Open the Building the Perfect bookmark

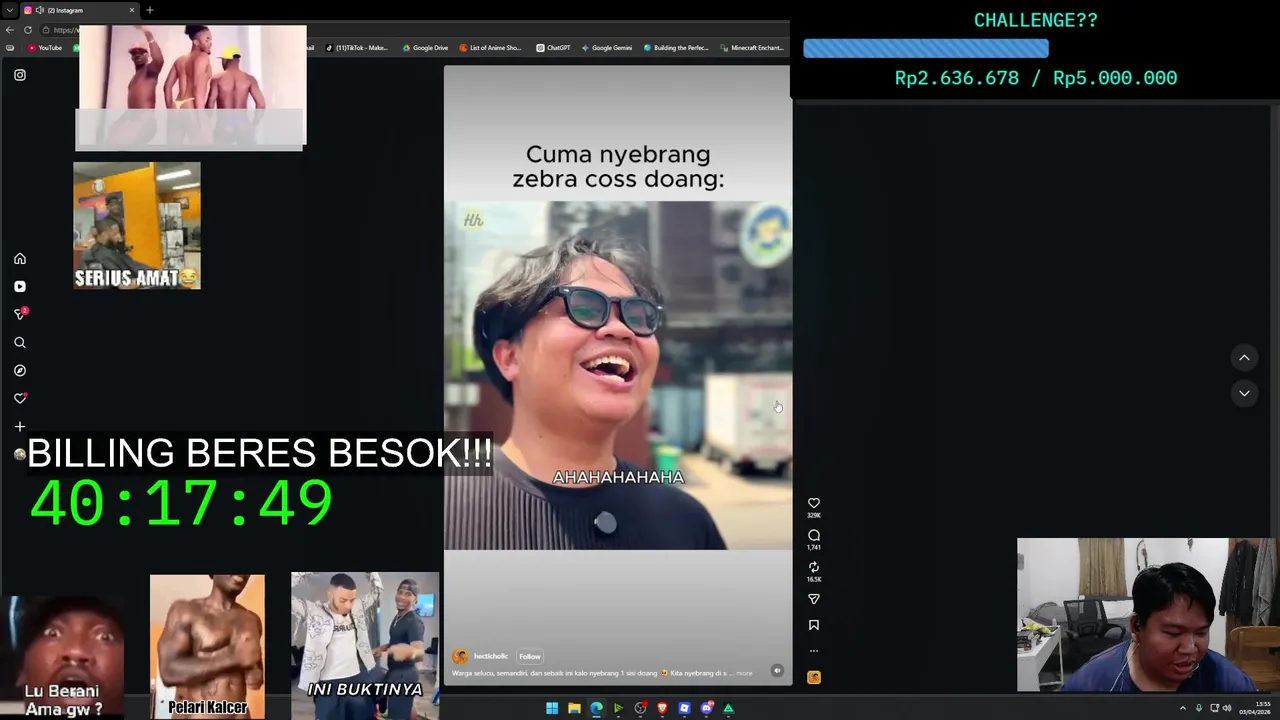pos(676,48)
